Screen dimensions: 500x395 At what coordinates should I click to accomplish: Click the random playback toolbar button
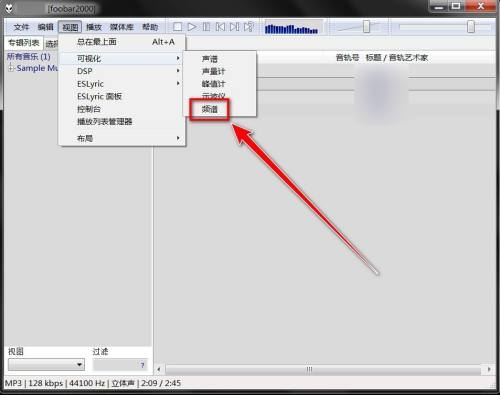249,27
